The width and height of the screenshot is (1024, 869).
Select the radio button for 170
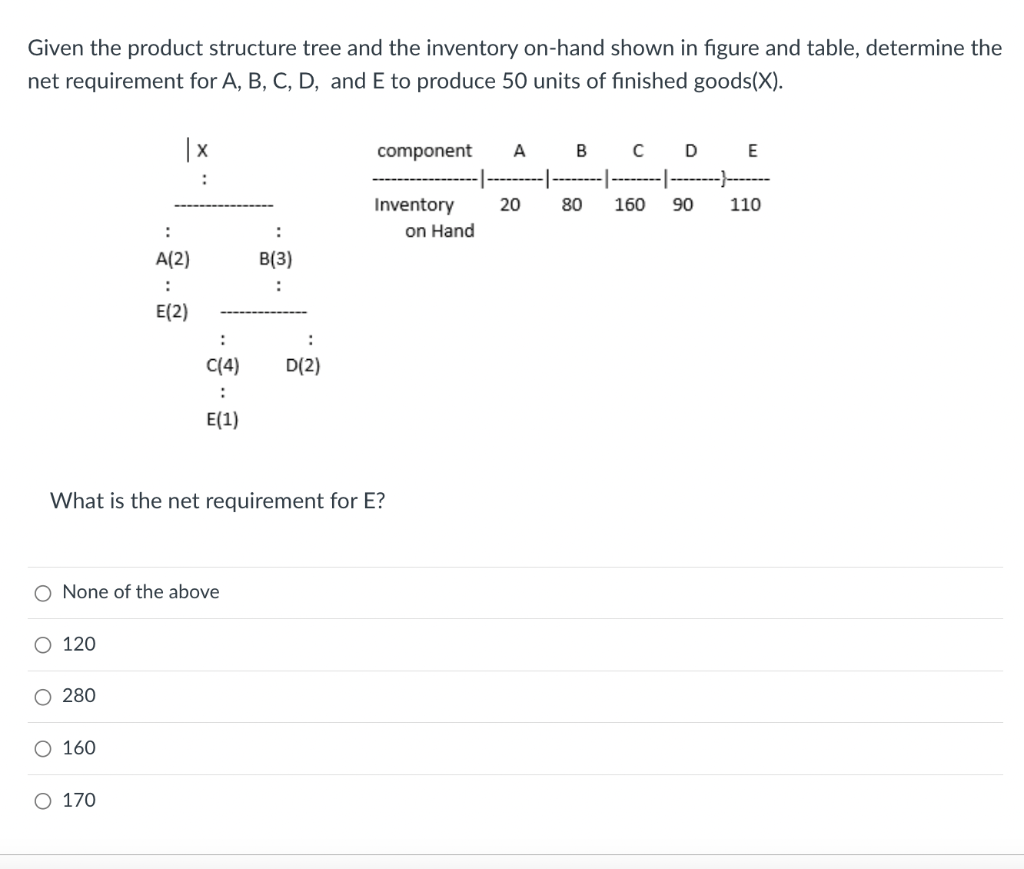(43, 800)
